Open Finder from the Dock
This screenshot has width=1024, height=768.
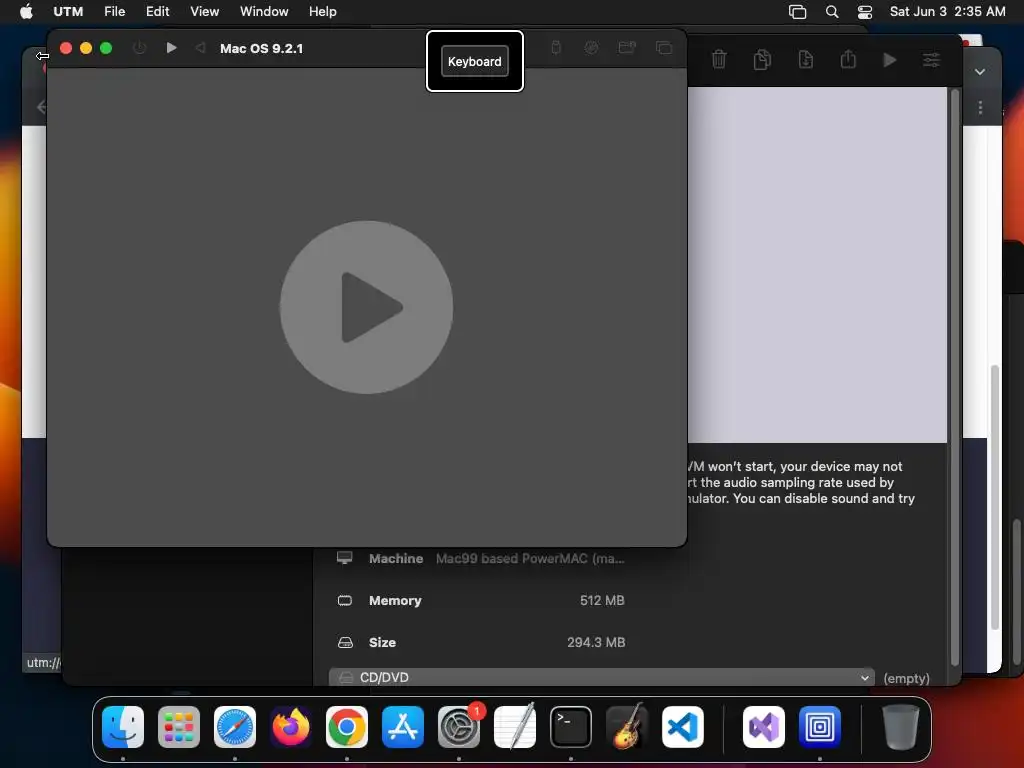click(x=123, y=726)
